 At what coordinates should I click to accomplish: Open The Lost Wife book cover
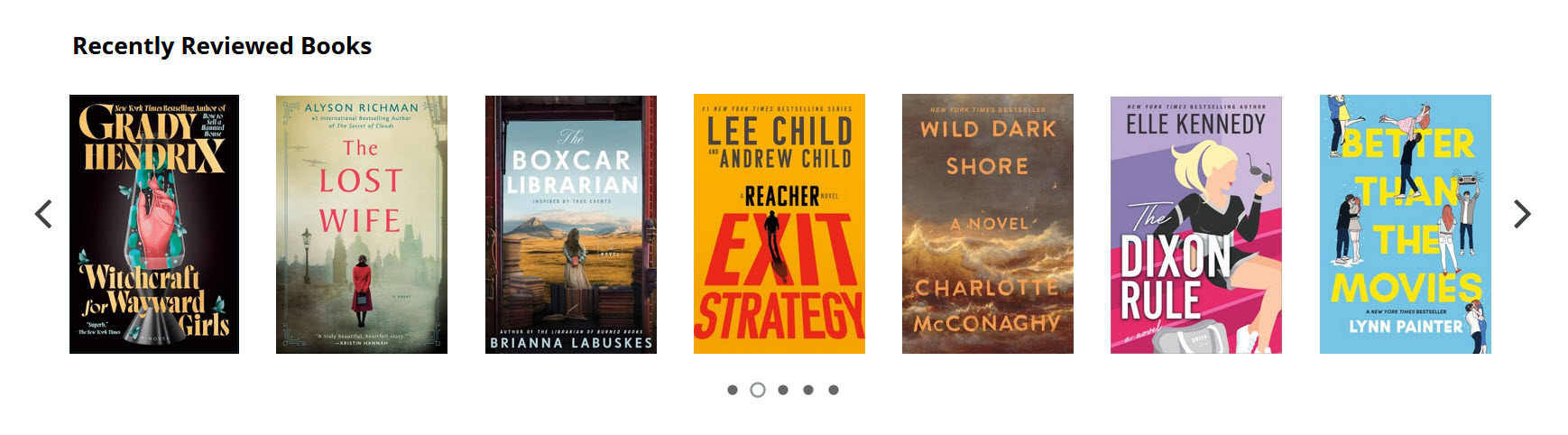pyautogui.click(x=362, y=224)
